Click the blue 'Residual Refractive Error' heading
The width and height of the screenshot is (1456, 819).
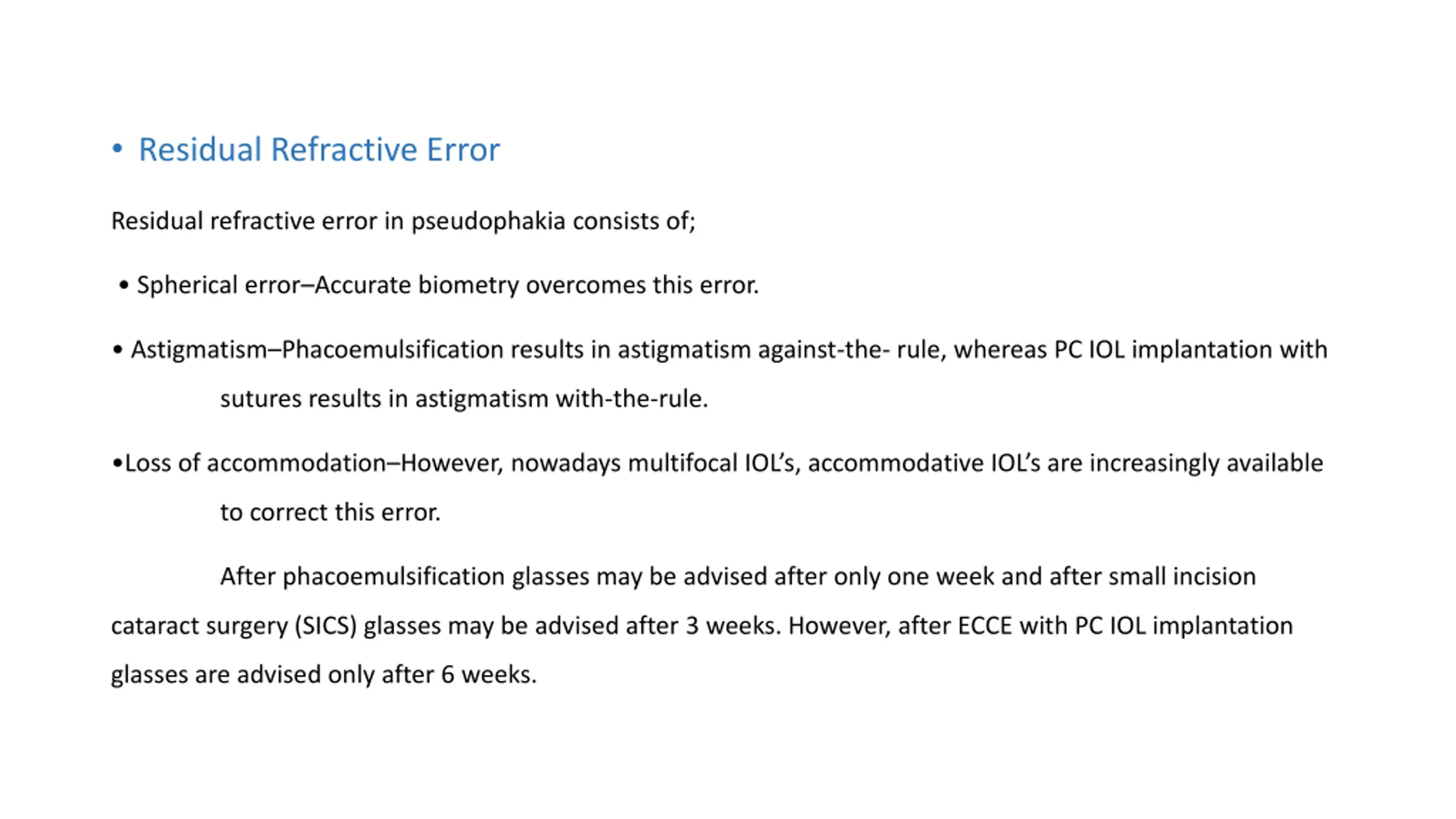click(319, 150)
